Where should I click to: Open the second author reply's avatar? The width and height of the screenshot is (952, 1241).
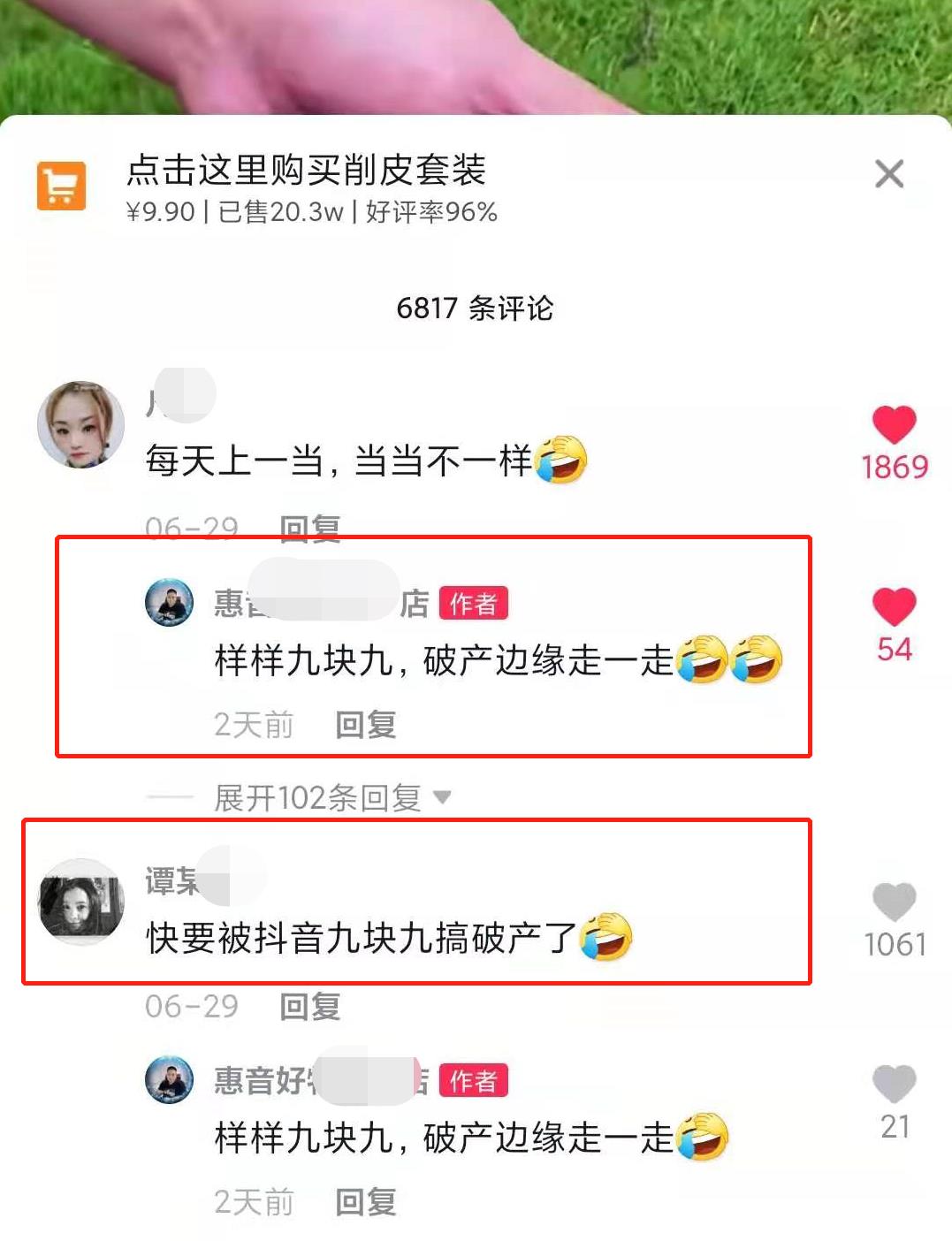[x=169, y=1080]
